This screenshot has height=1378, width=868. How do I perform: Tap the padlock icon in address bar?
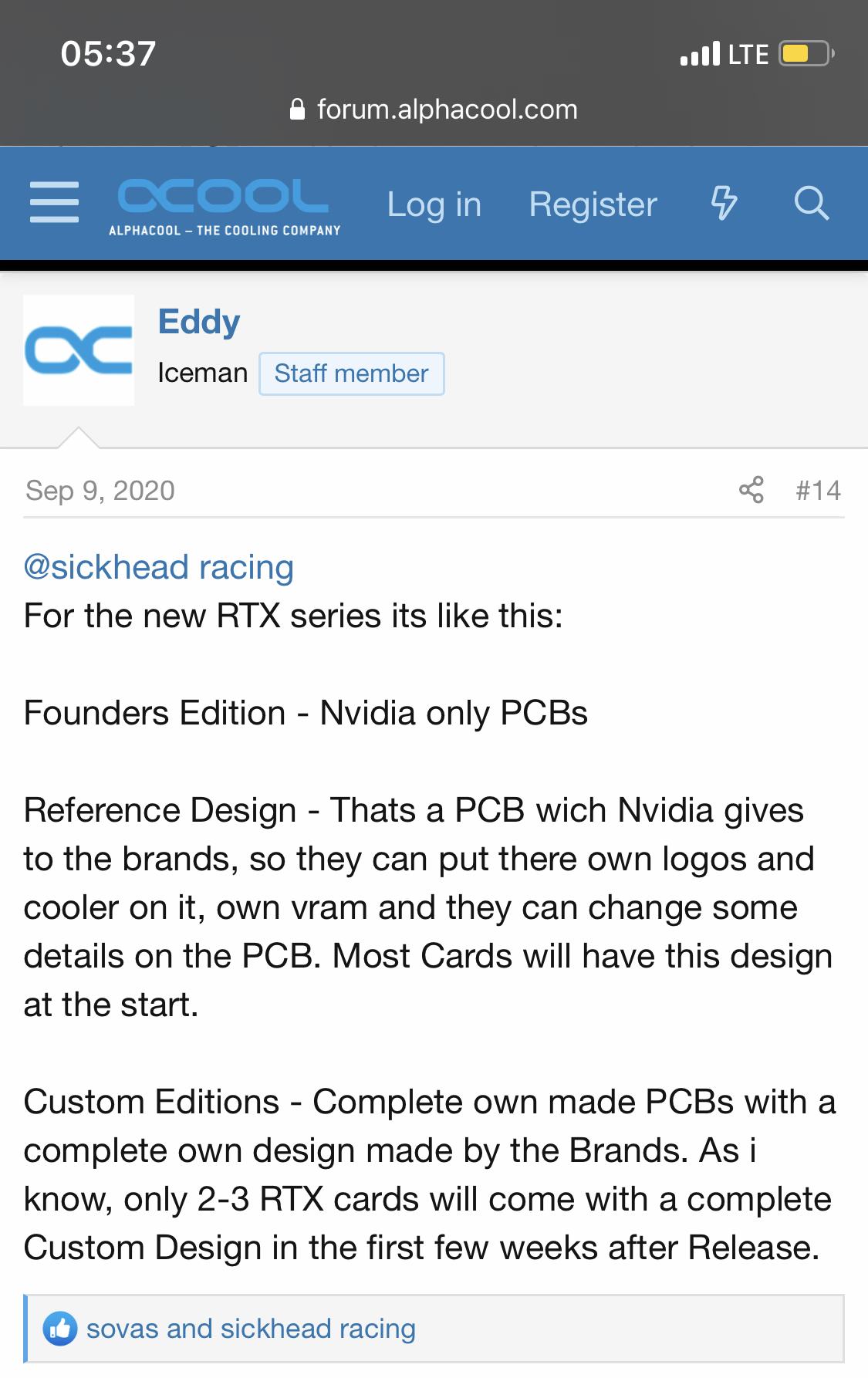click(x=298, y=110)
